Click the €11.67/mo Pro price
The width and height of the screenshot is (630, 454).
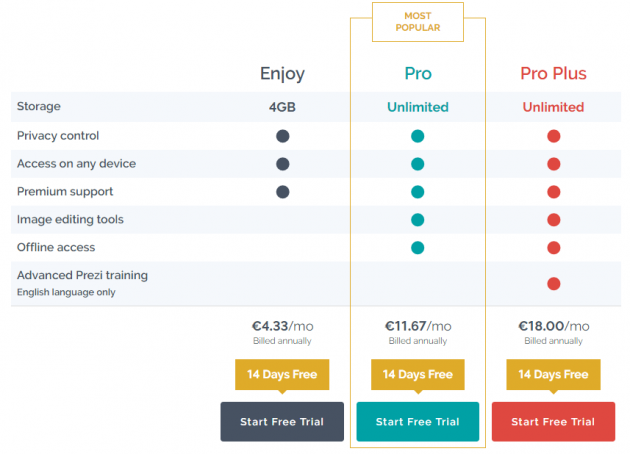coord(418,326)
